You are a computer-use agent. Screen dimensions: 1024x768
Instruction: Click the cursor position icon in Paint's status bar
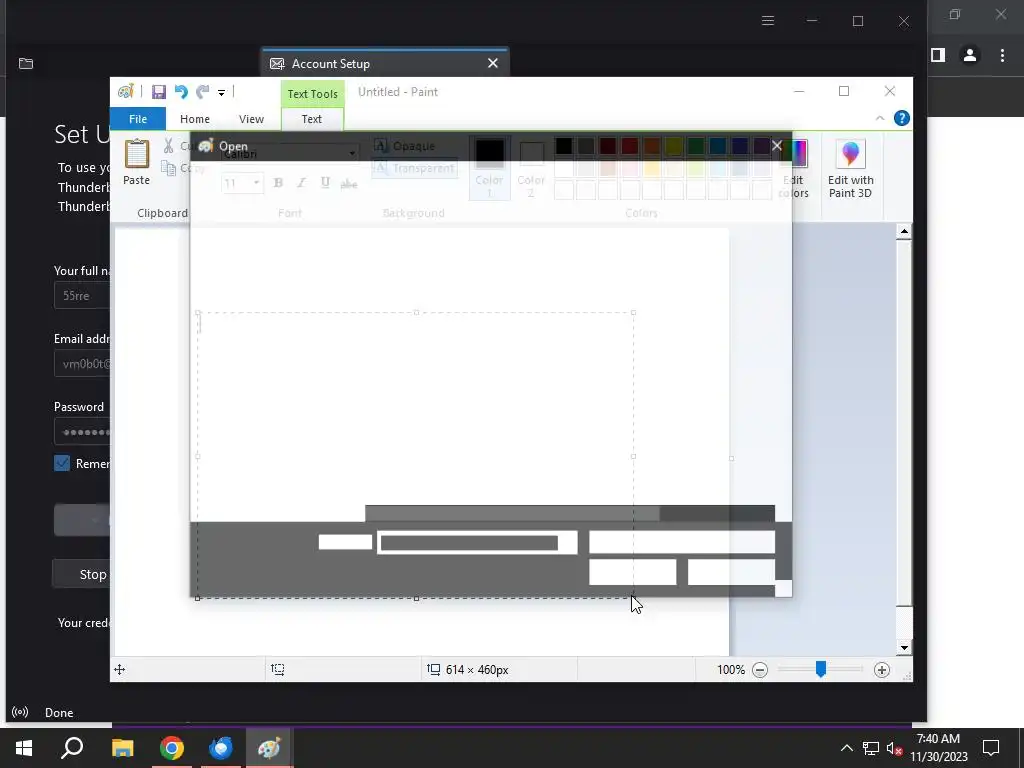[x=120, y=669]
